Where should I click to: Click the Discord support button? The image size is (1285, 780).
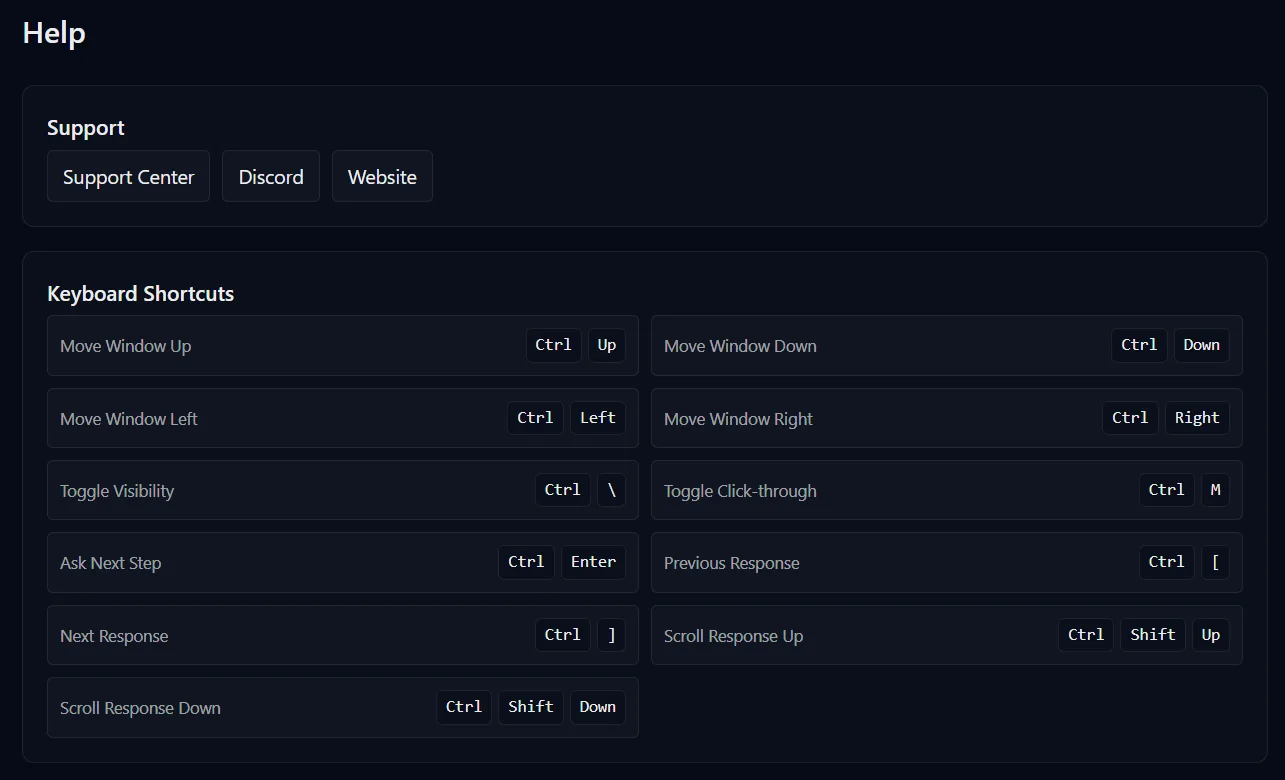click(x=271, y=176)
